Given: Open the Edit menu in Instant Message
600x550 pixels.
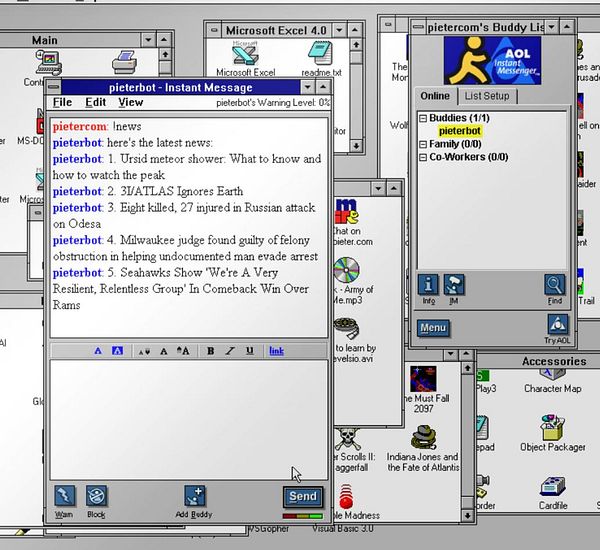Looking at the screenshot, I should click(x=95, y=102).
